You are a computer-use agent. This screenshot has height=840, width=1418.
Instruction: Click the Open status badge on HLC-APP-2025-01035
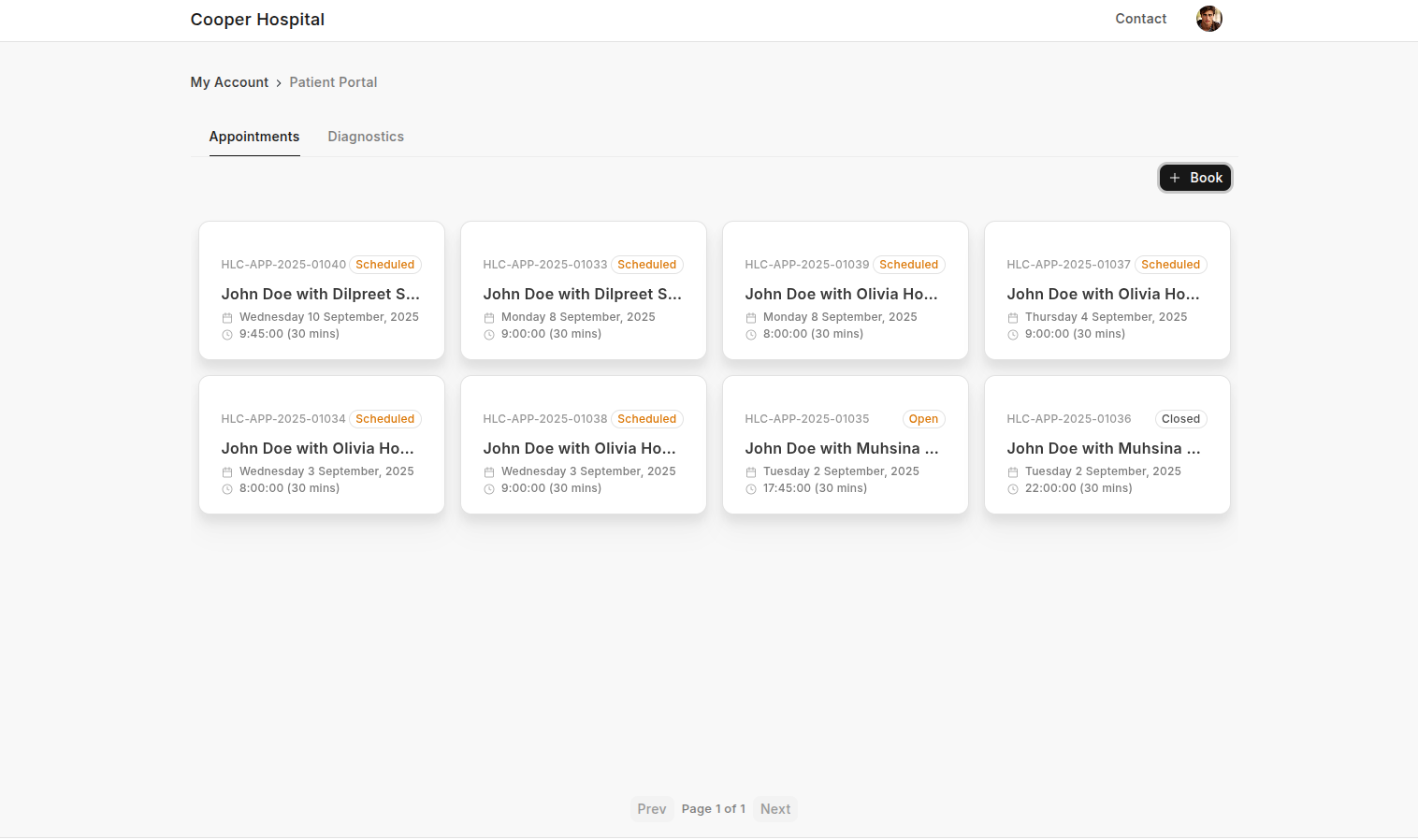[x=923, y=419]
